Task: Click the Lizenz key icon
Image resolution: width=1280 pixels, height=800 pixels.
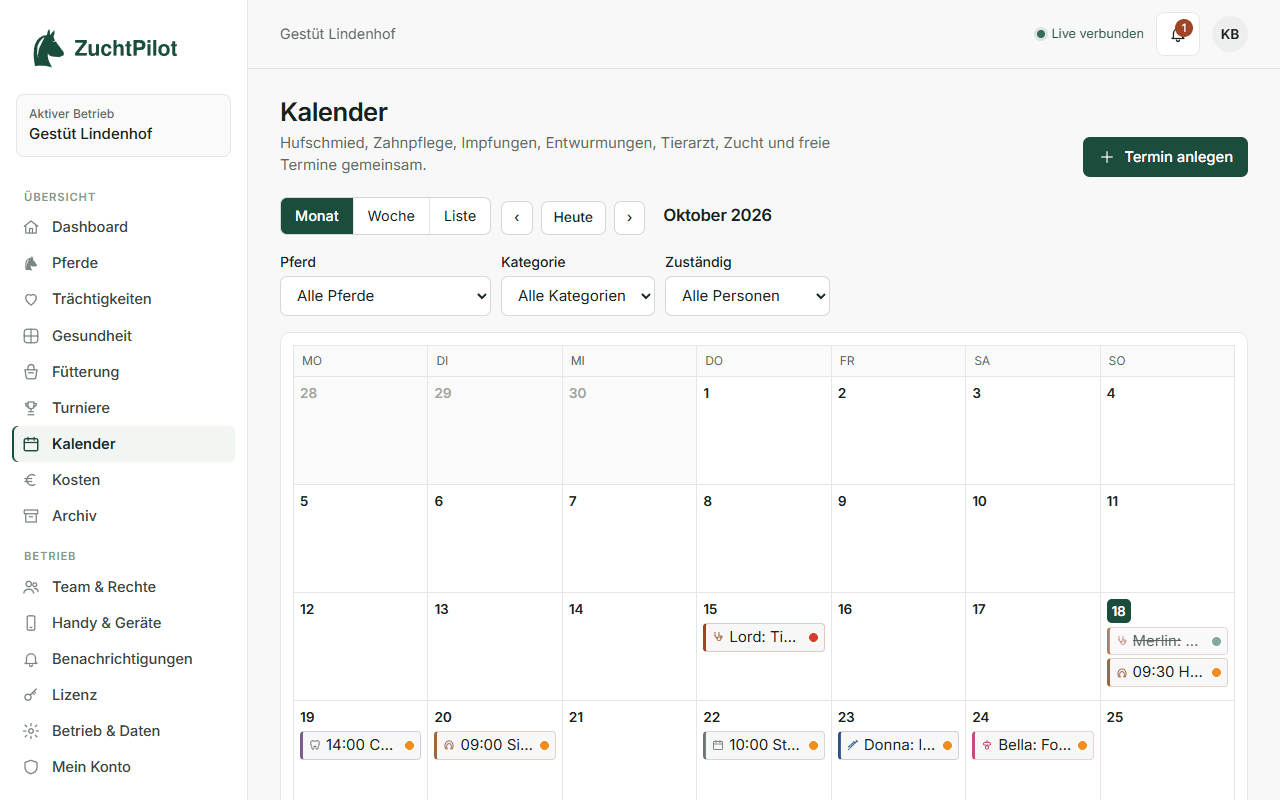Action: pyautogui.click(x=31, y=695)
